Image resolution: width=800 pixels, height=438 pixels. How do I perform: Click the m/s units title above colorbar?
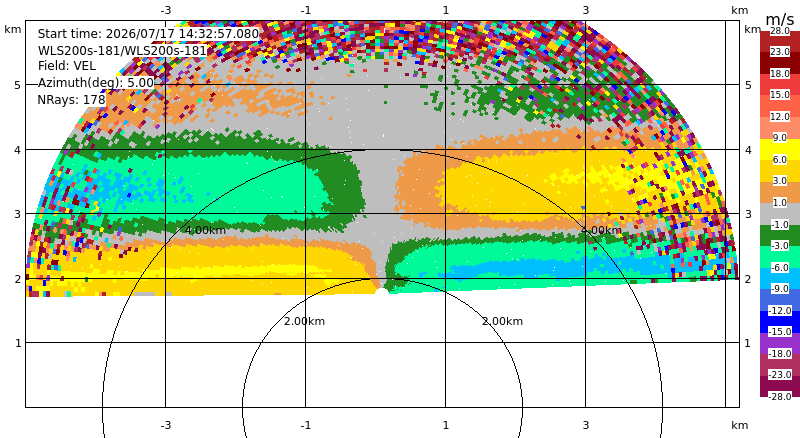[780, 19]
